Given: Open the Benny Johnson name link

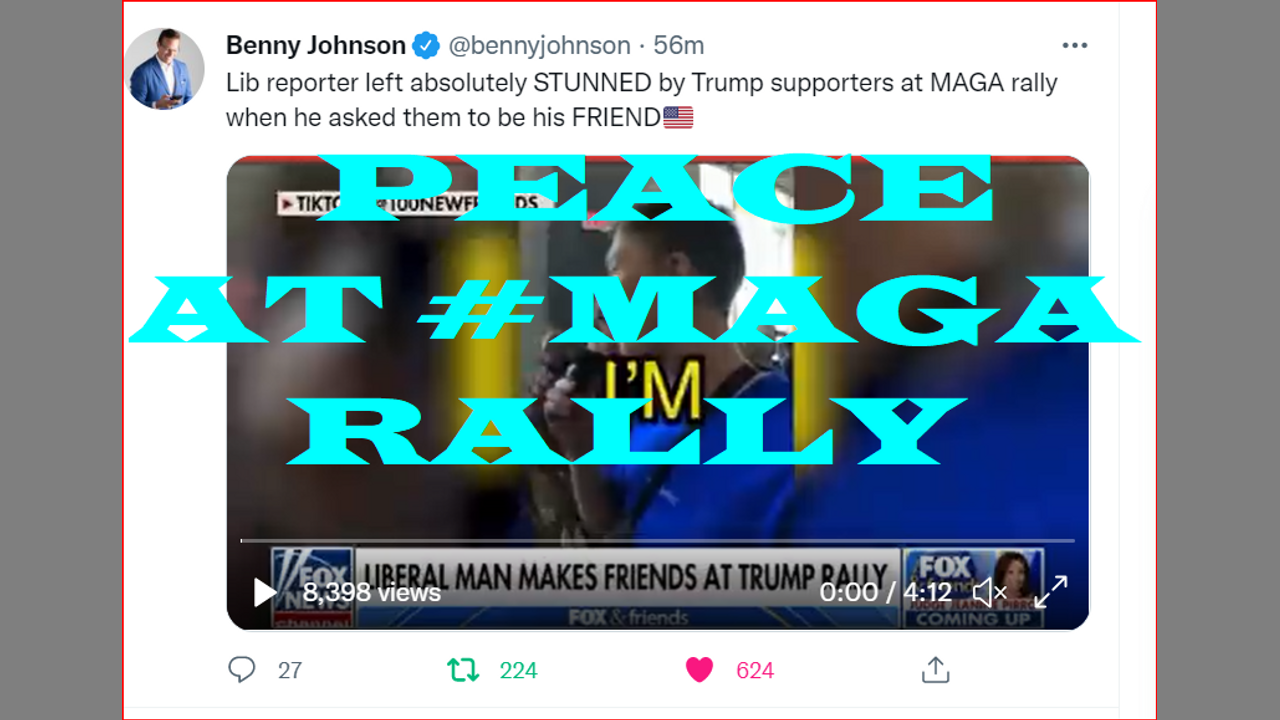Looking at the screenshot, I should click(x=316, y=45).
